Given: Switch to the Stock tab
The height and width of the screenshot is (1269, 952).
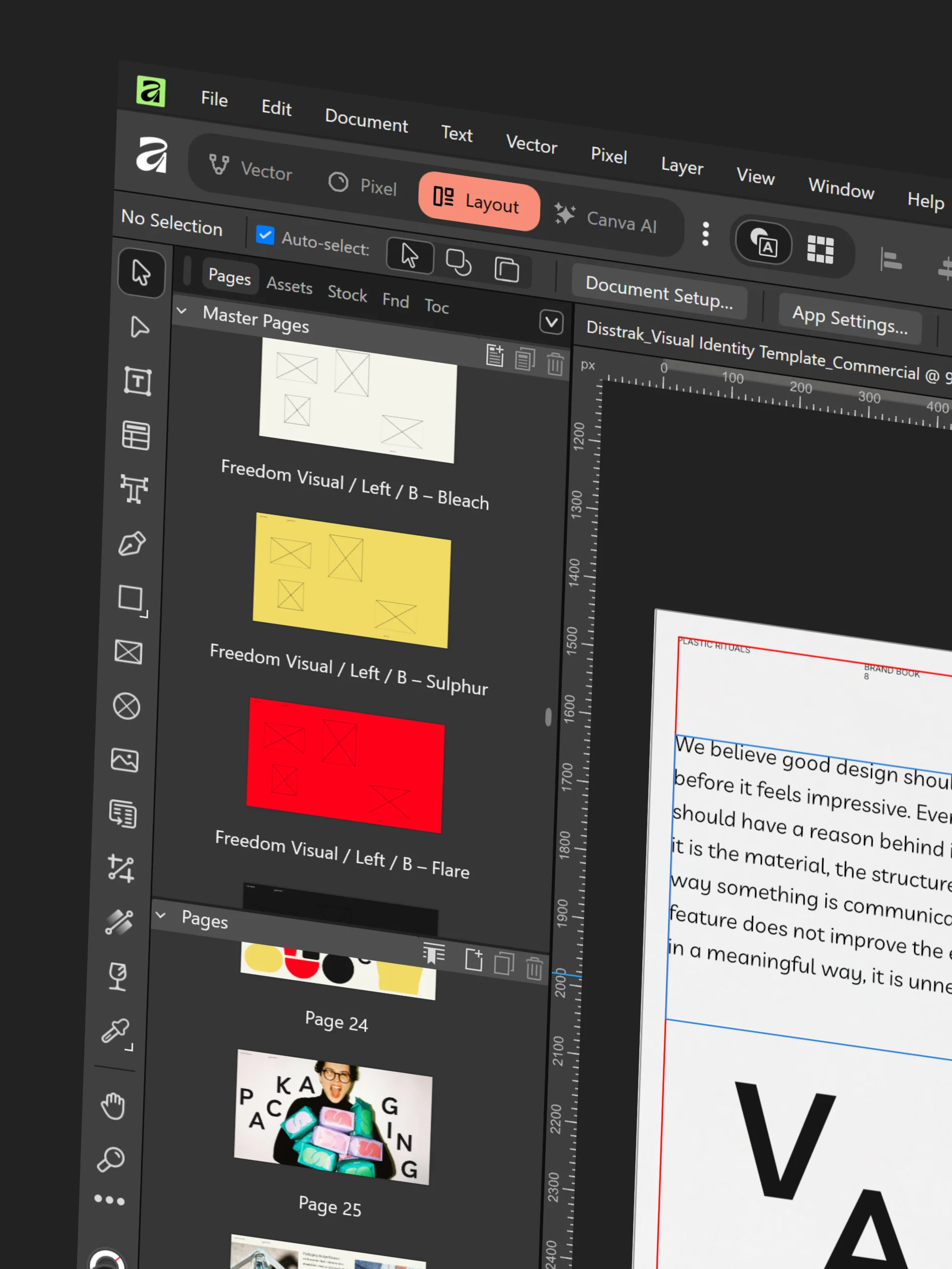Looking at the screenshot, I should [347, 293].
